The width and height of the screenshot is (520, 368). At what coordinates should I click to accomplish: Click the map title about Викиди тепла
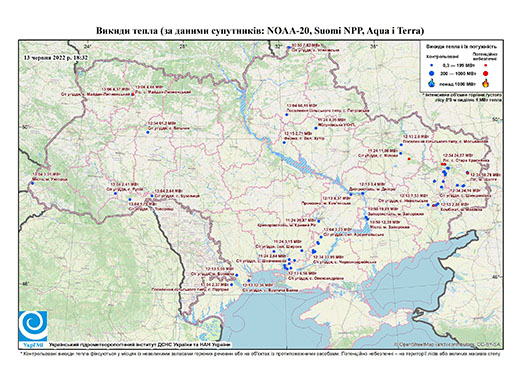click(260, 31)
